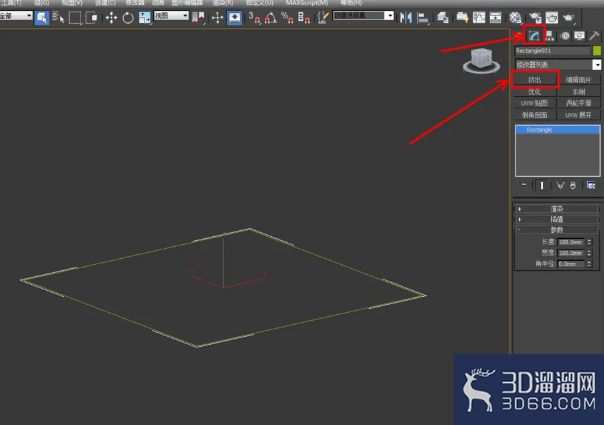Image resolution: width=604 pixels, height=425 pixels.
Task: Activate the Select Object tool
Action: click(x=42, y=18)
